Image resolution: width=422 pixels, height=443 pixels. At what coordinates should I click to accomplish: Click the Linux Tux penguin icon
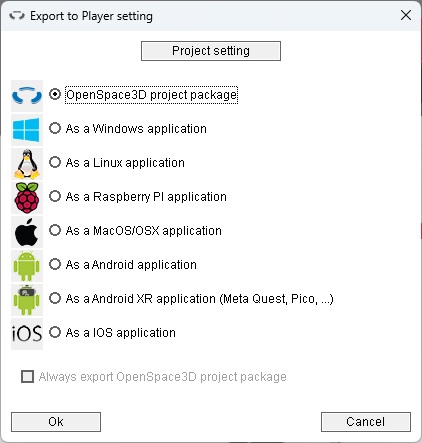click(27, 164)
